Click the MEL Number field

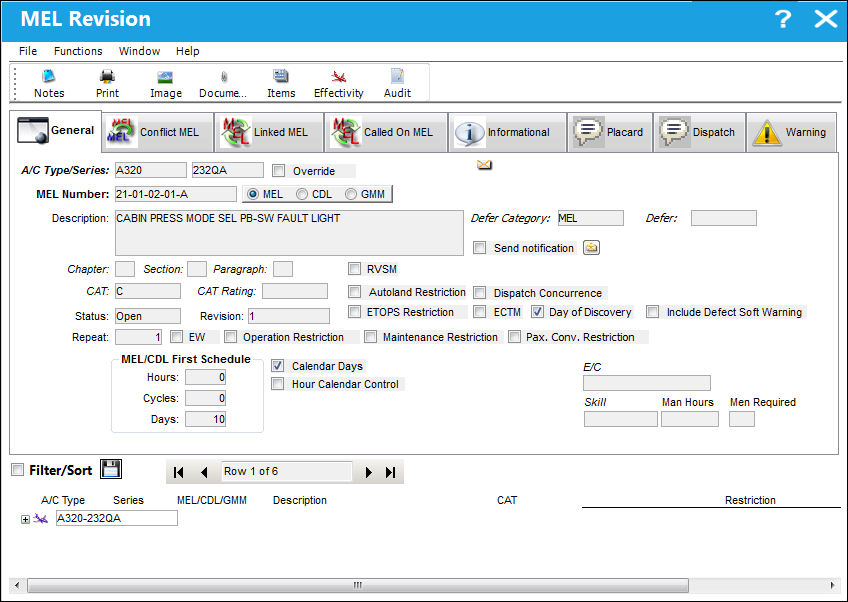tap(176, 194)
